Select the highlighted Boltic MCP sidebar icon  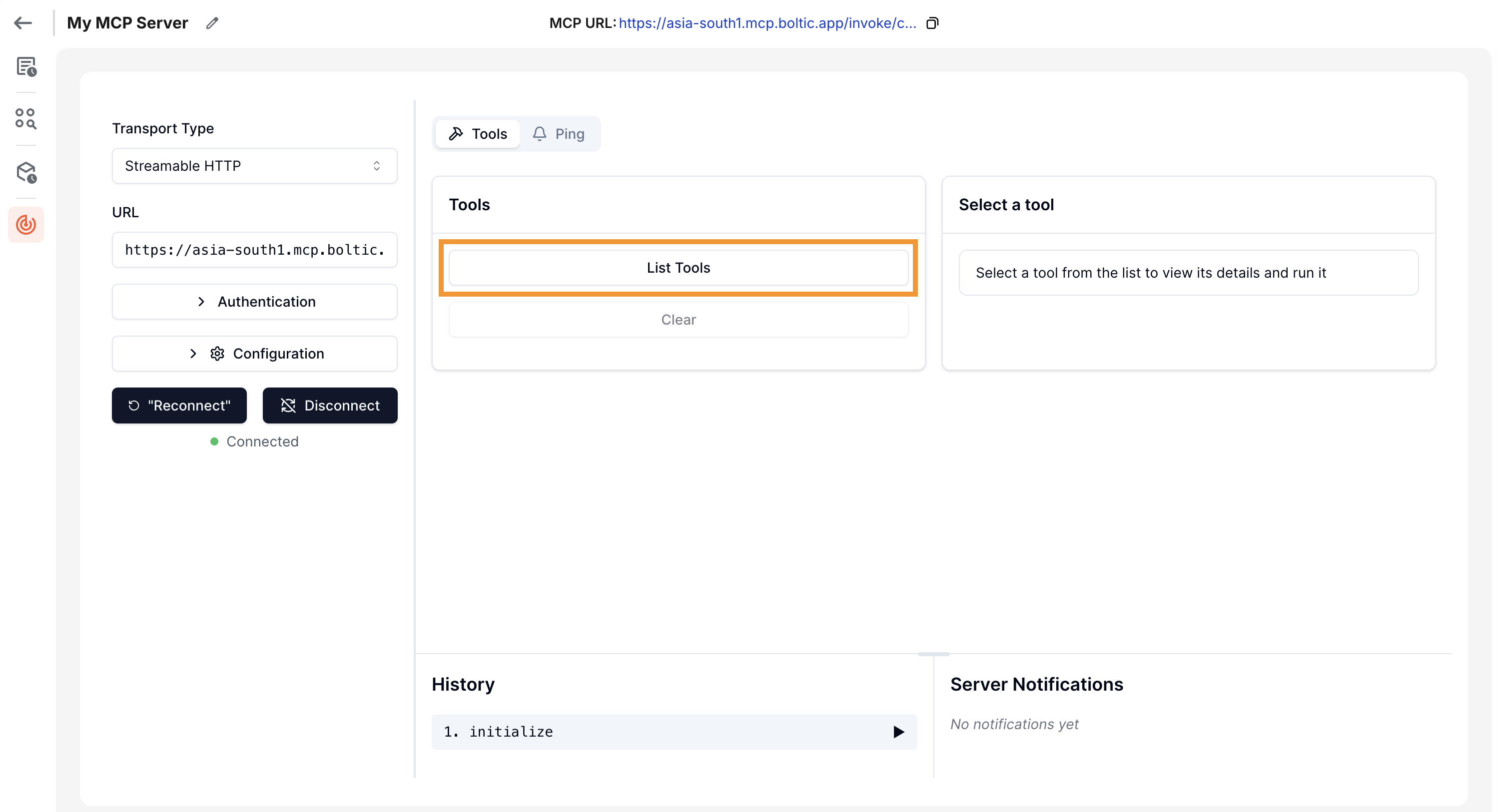(x=25, y=224)
